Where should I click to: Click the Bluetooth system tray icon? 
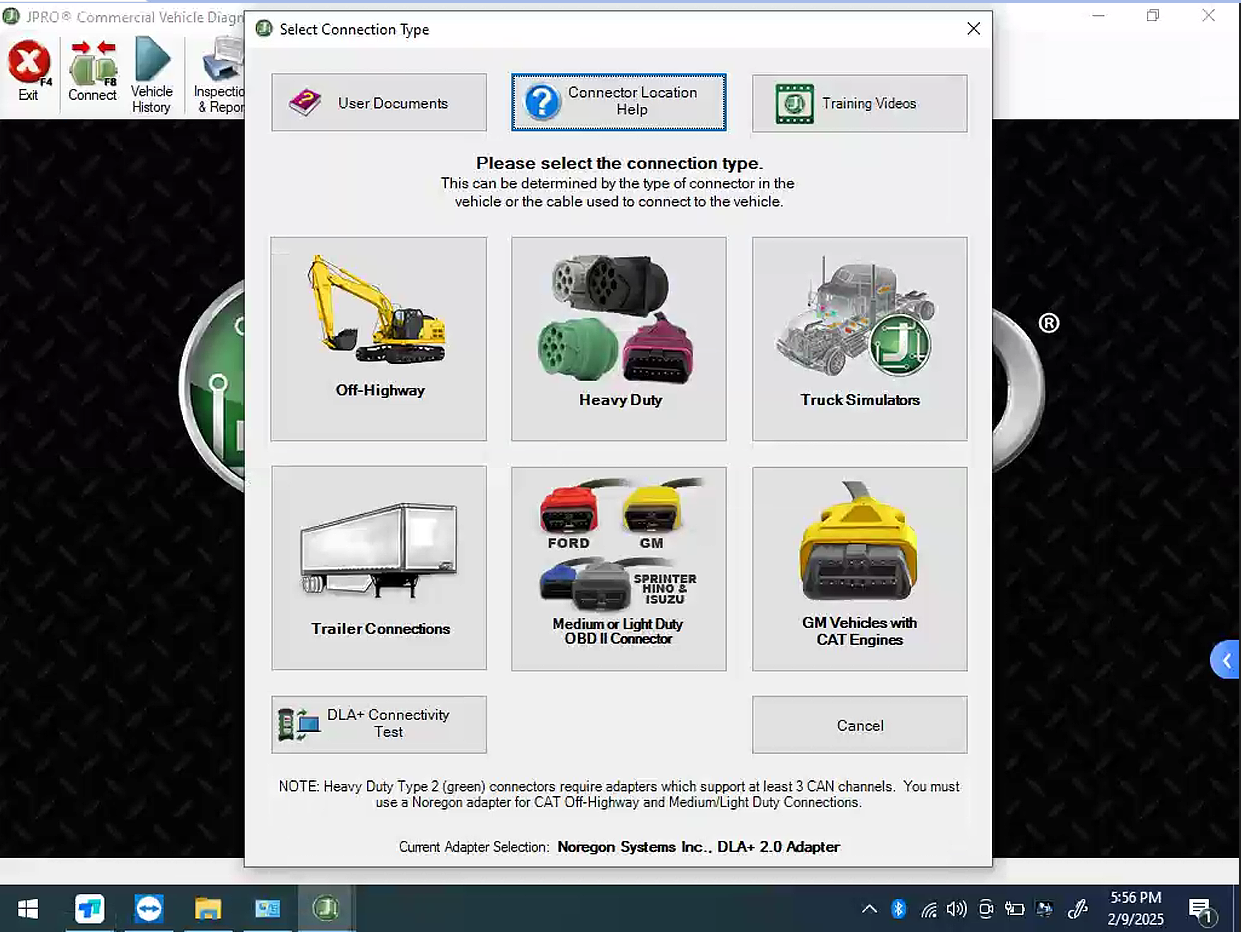tap(898, 909)
